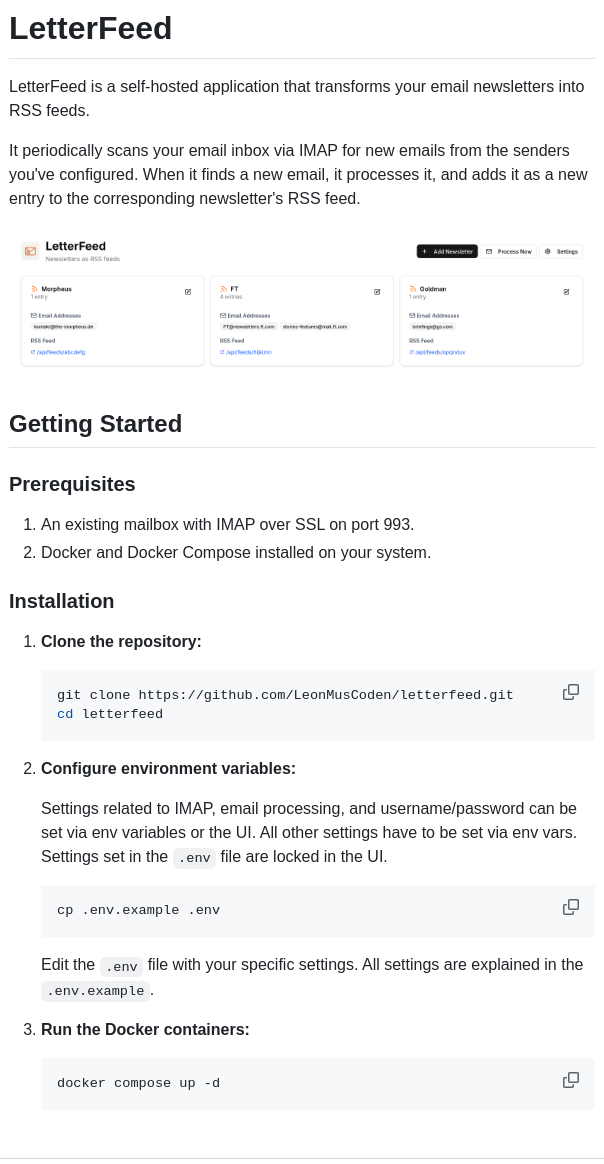Viewport: 604px width, 1164px height.
Task: Click the RSS icon beside Morpheus
Action: click(x=34, y=289)
